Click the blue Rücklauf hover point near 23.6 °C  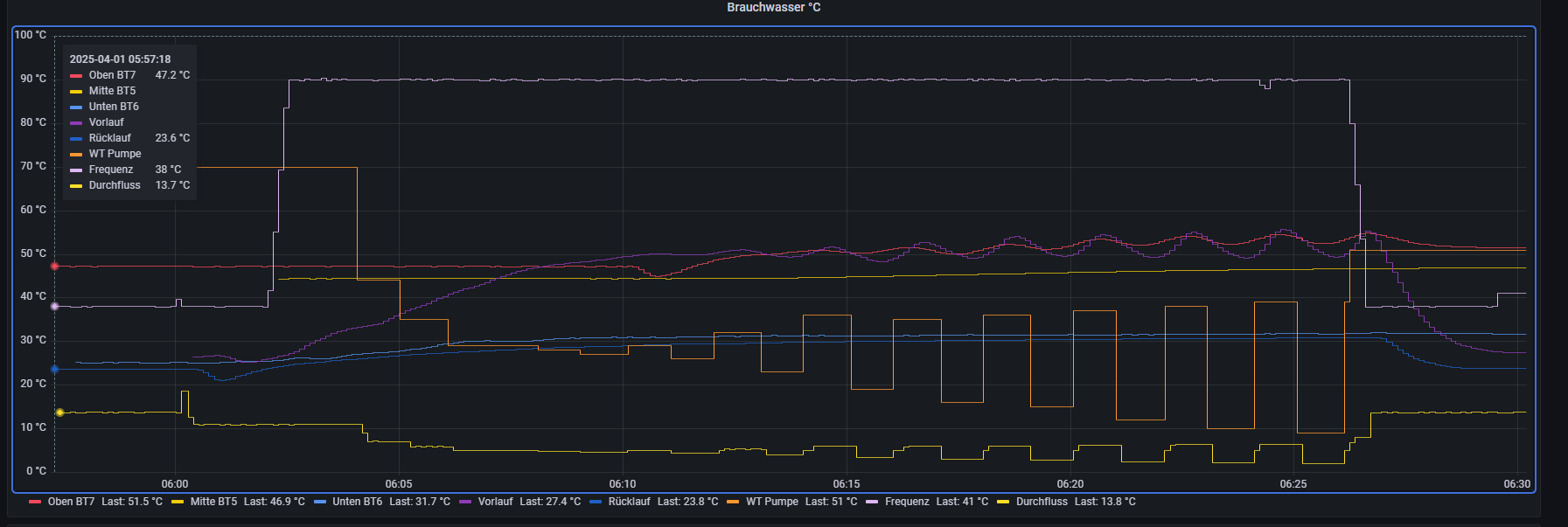tap(54, 370)
